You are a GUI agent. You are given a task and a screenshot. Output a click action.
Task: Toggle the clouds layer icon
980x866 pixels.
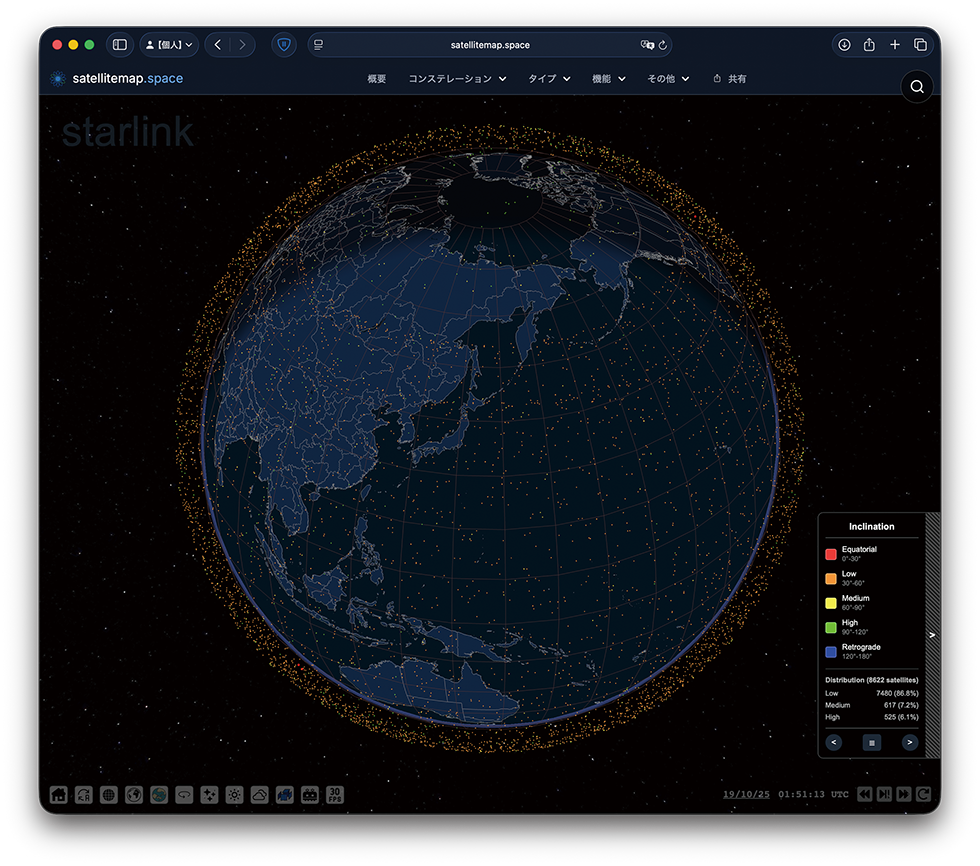coord(259,795)
